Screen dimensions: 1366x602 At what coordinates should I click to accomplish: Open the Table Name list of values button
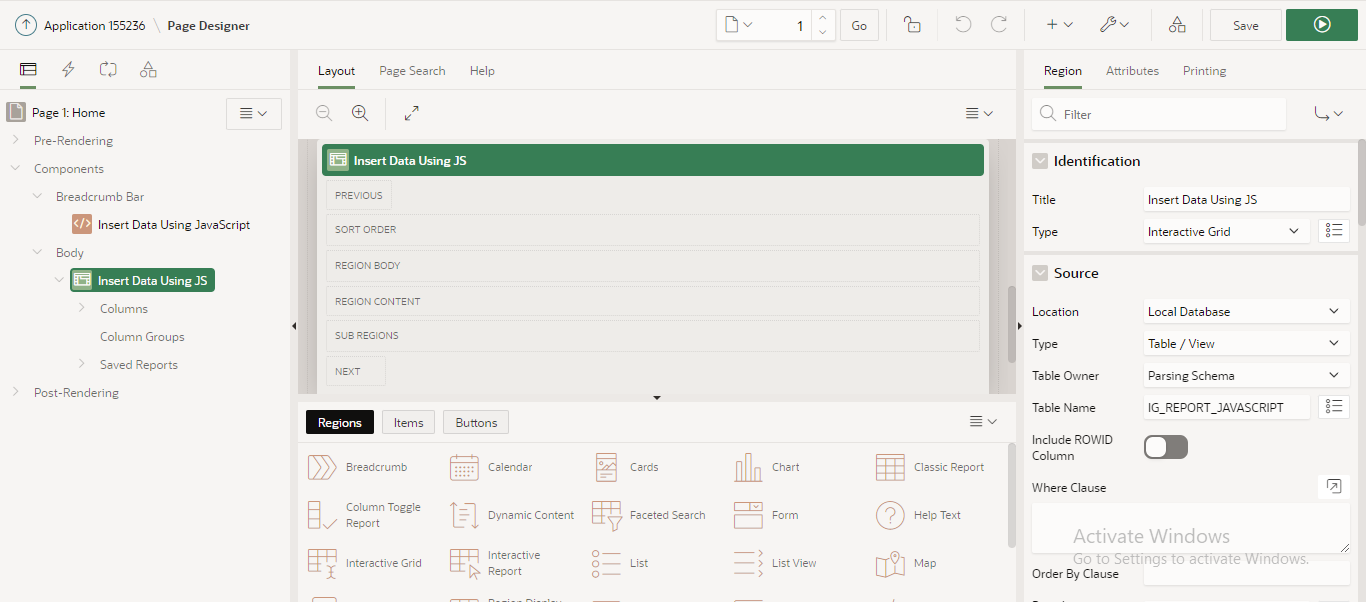(x=1334, y=406)
